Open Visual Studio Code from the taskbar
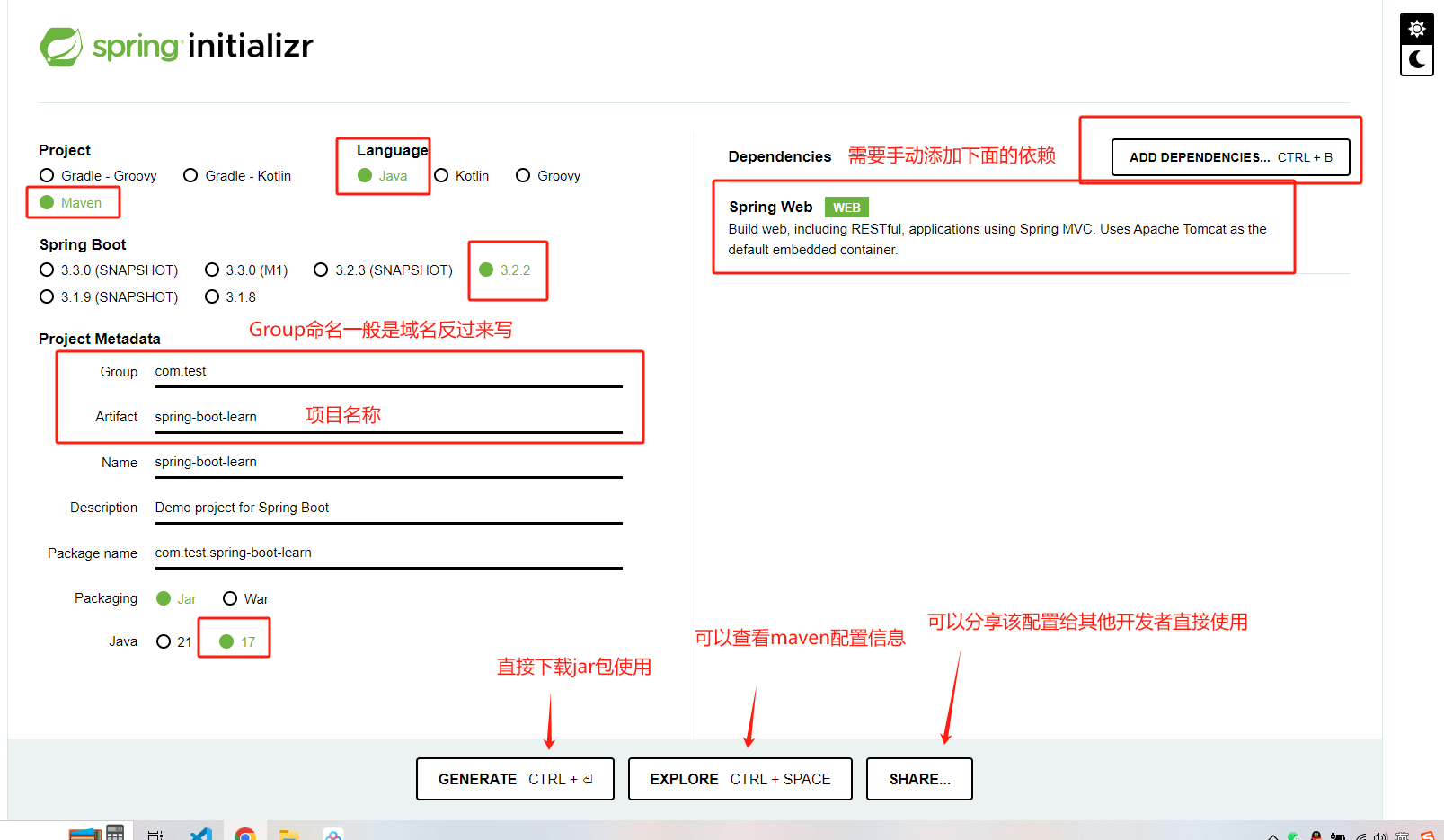Image resolution: width=1444 pixels, height=840 pixels. pyautogui.click(x=201, y=834)
